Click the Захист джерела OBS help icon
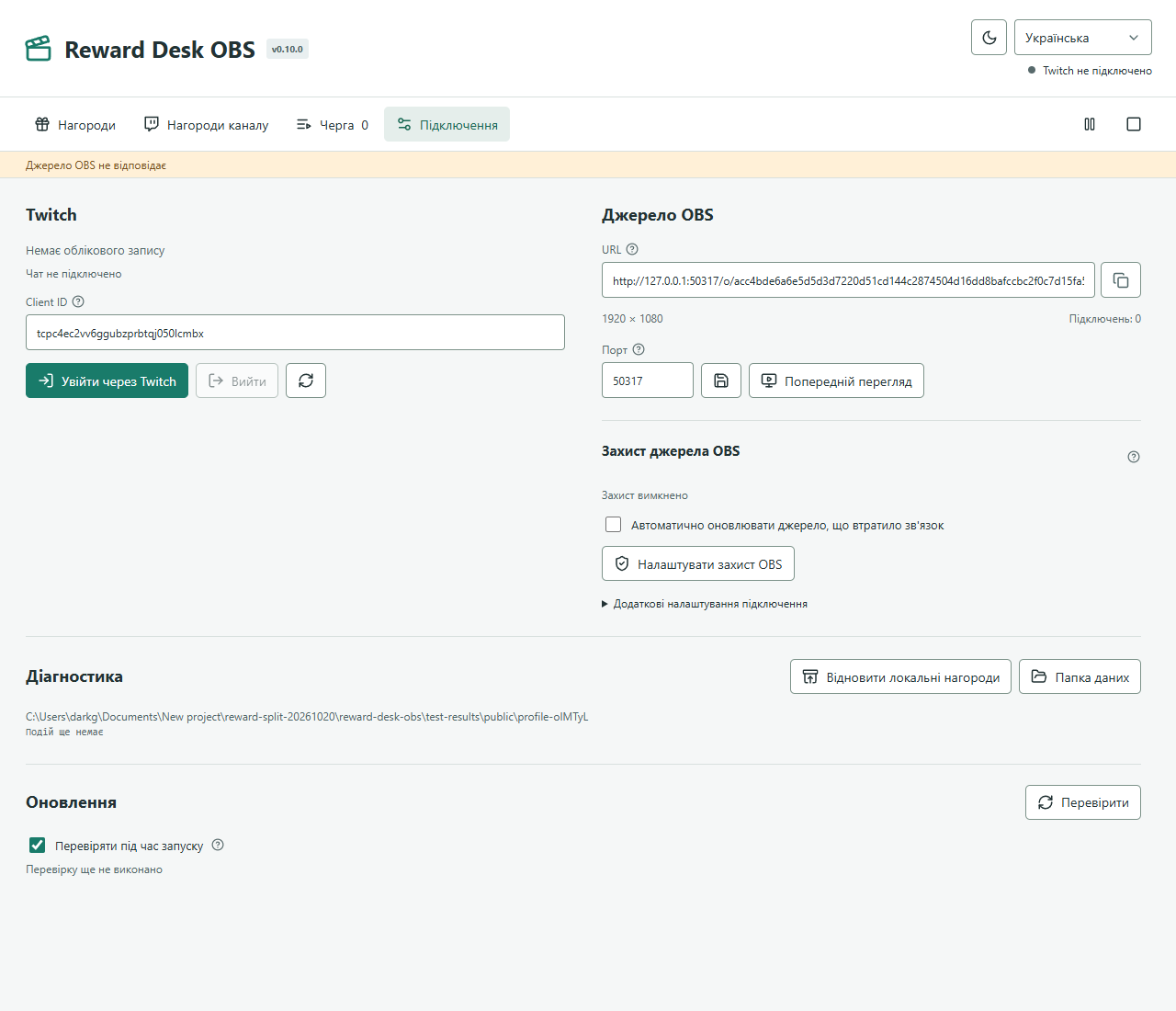Screen dimensions: 1176x1011 coord(1134,457)
